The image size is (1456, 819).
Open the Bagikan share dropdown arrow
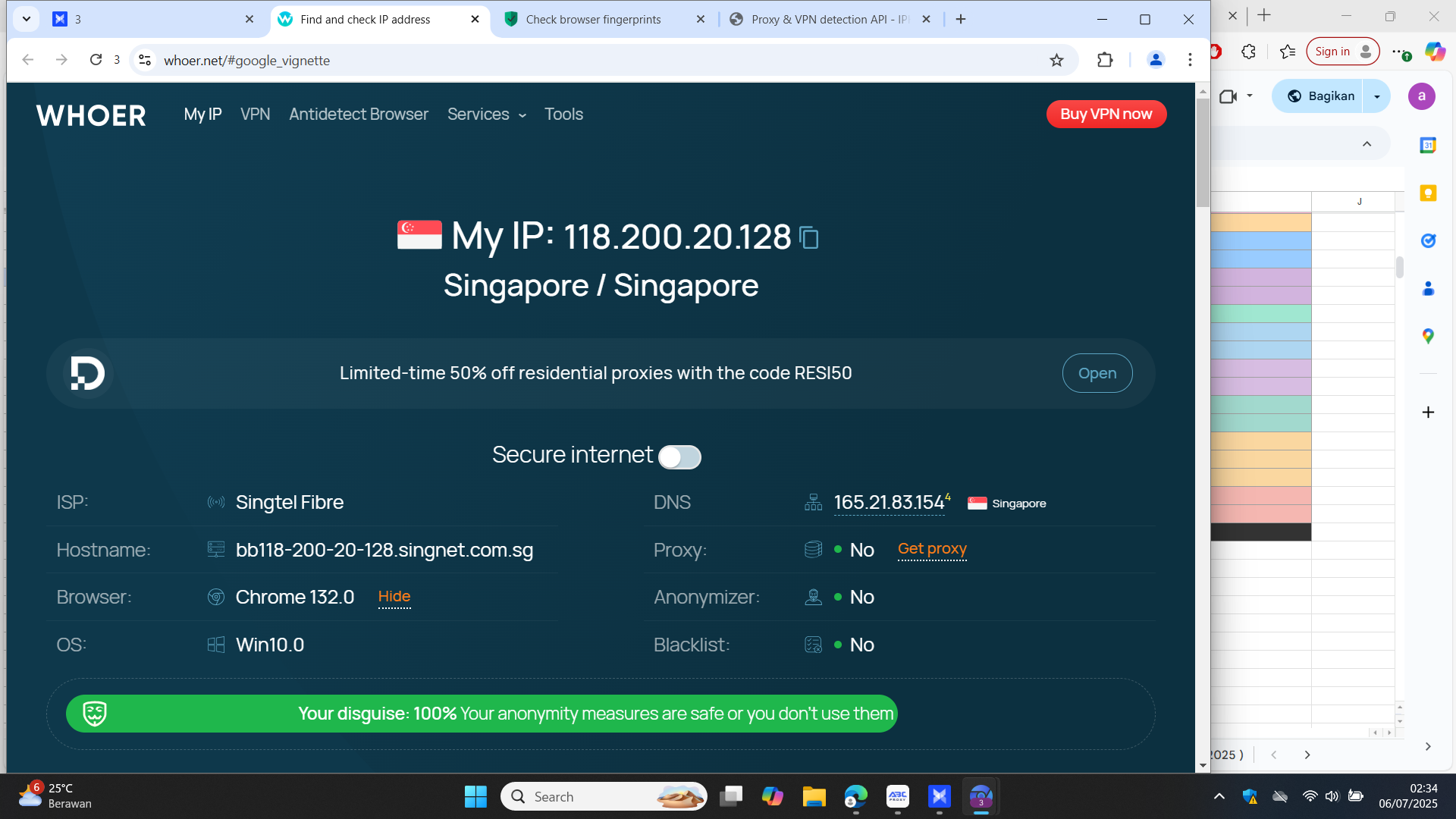1376,96
